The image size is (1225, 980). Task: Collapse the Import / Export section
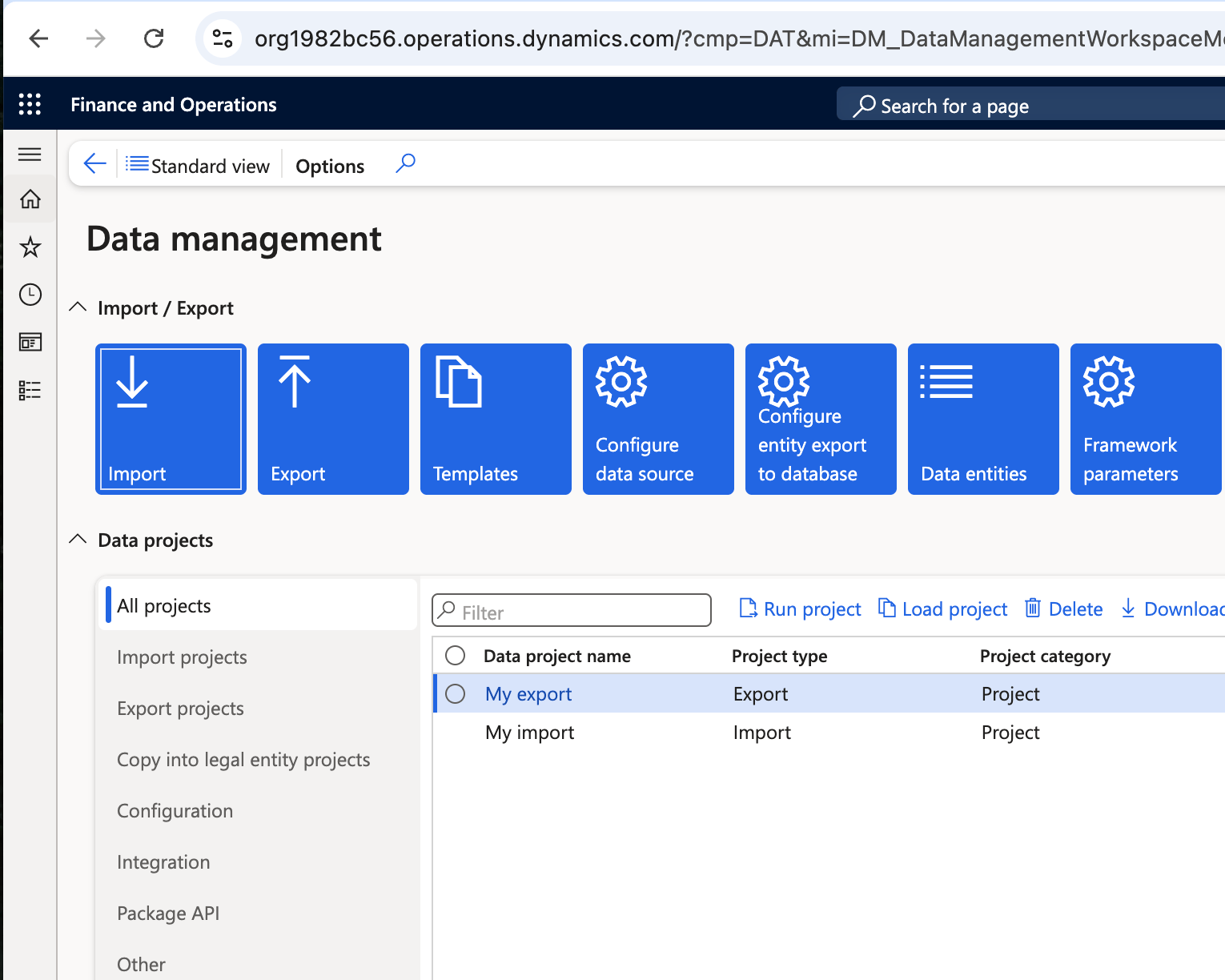coord(78,307)
